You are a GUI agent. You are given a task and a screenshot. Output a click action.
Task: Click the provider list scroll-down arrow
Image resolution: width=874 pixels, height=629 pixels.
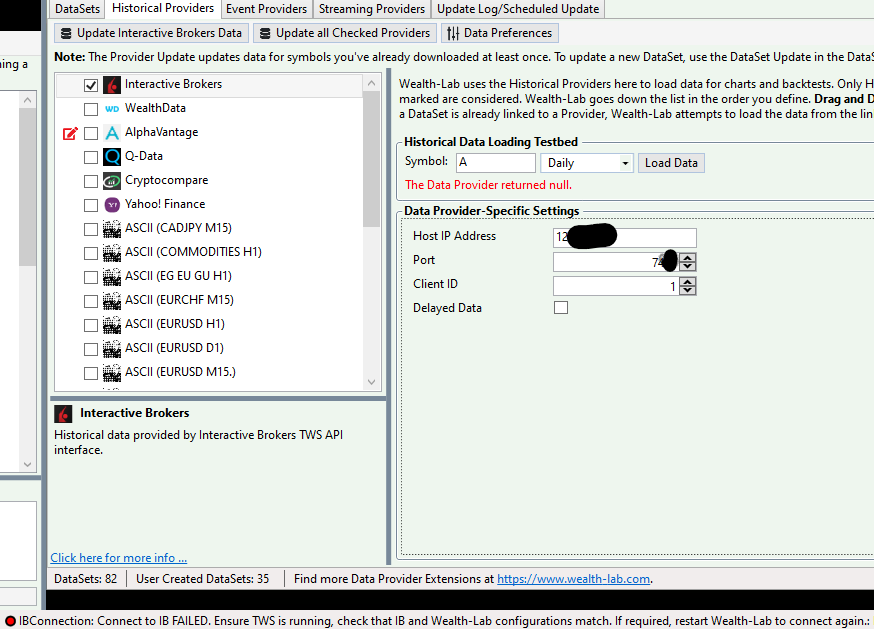click(x=372, y=382)
